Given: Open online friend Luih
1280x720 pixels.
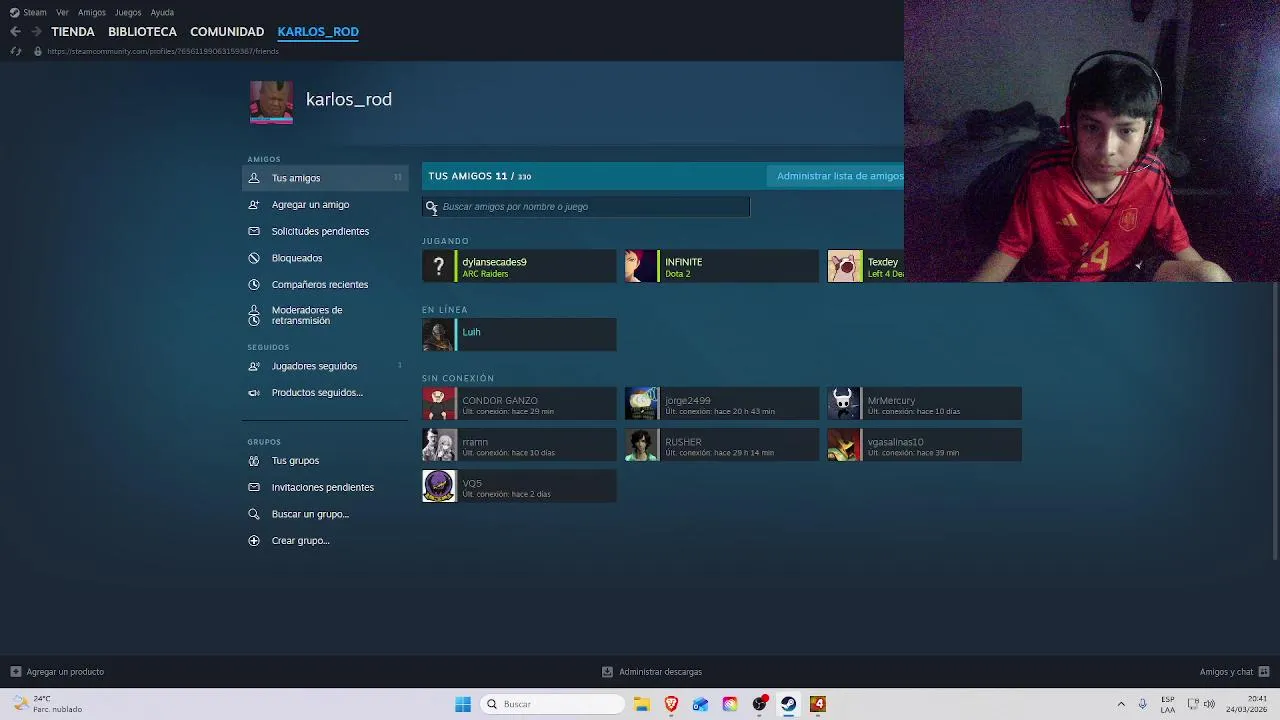Looking at the screenshot, I should tap(519, 335).
